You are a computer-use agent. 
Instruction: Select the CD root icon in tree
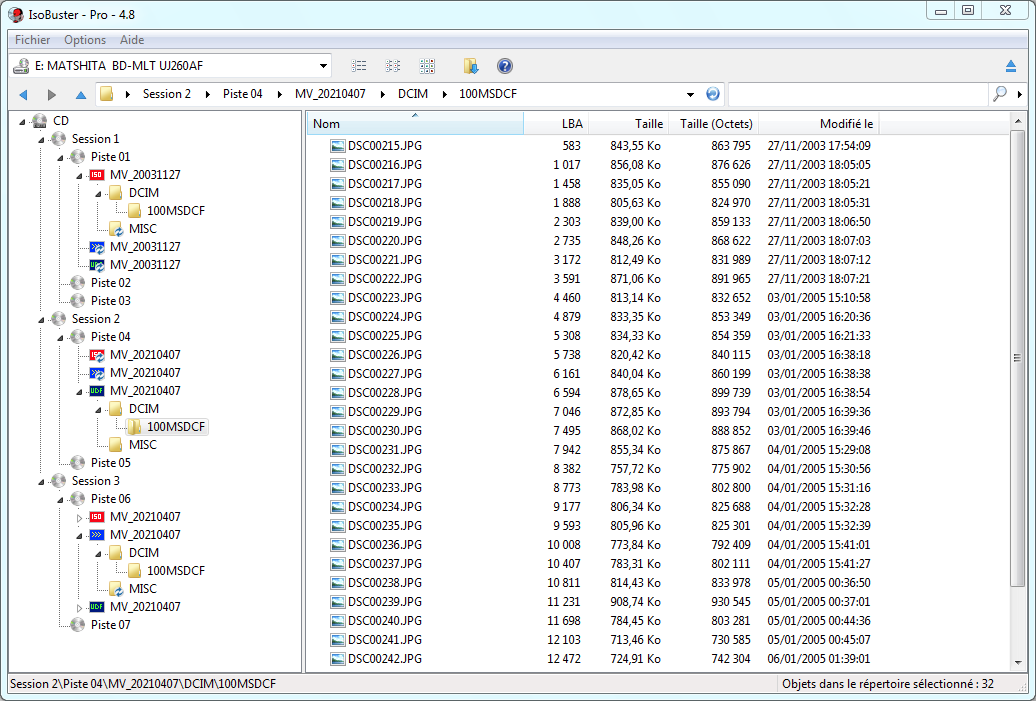(40, 121)
